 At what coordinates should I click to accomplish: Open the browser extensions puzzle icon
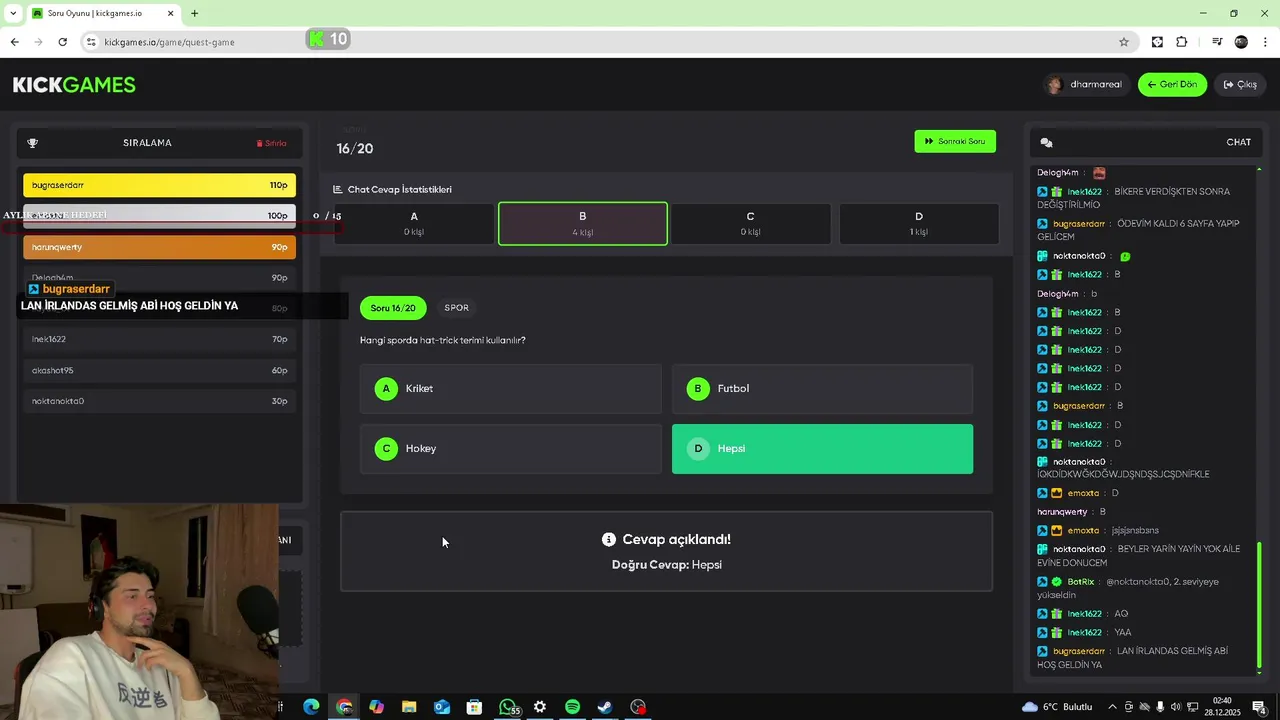pyautogui.click(x=1181, y=42)
